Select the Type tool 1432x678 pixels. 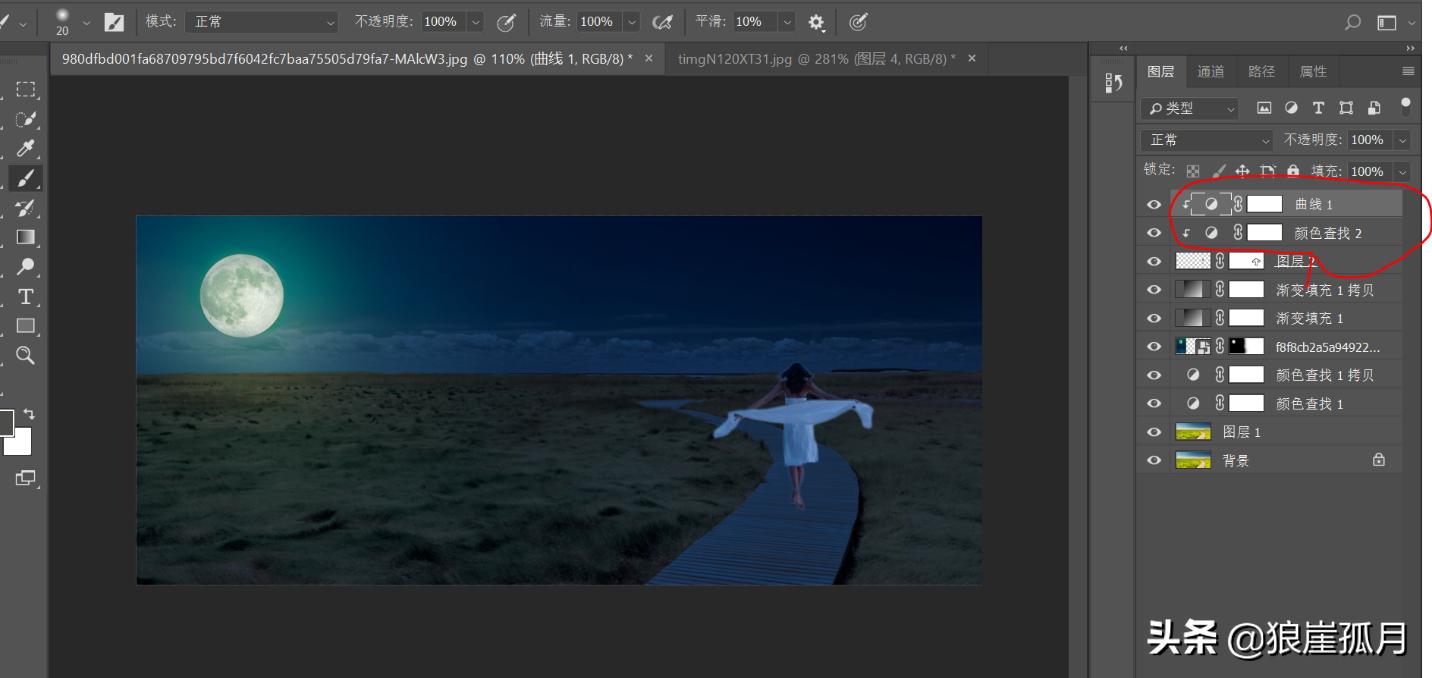[x=27, y=296]
